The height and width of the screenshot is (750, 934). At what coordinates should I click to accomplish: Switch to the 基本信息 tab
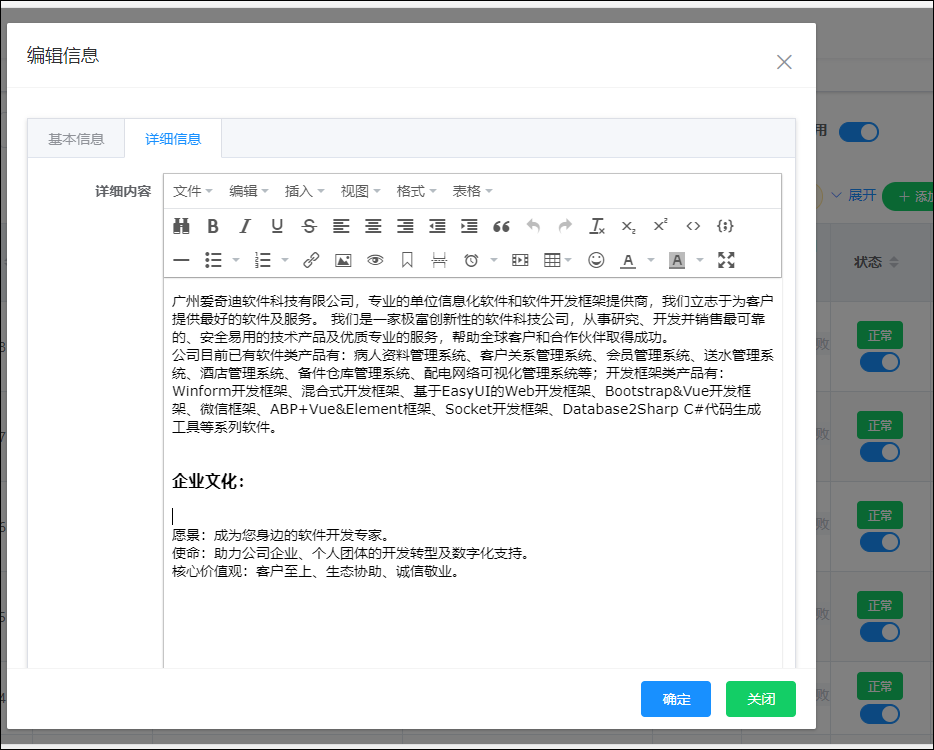coord(76,139)
